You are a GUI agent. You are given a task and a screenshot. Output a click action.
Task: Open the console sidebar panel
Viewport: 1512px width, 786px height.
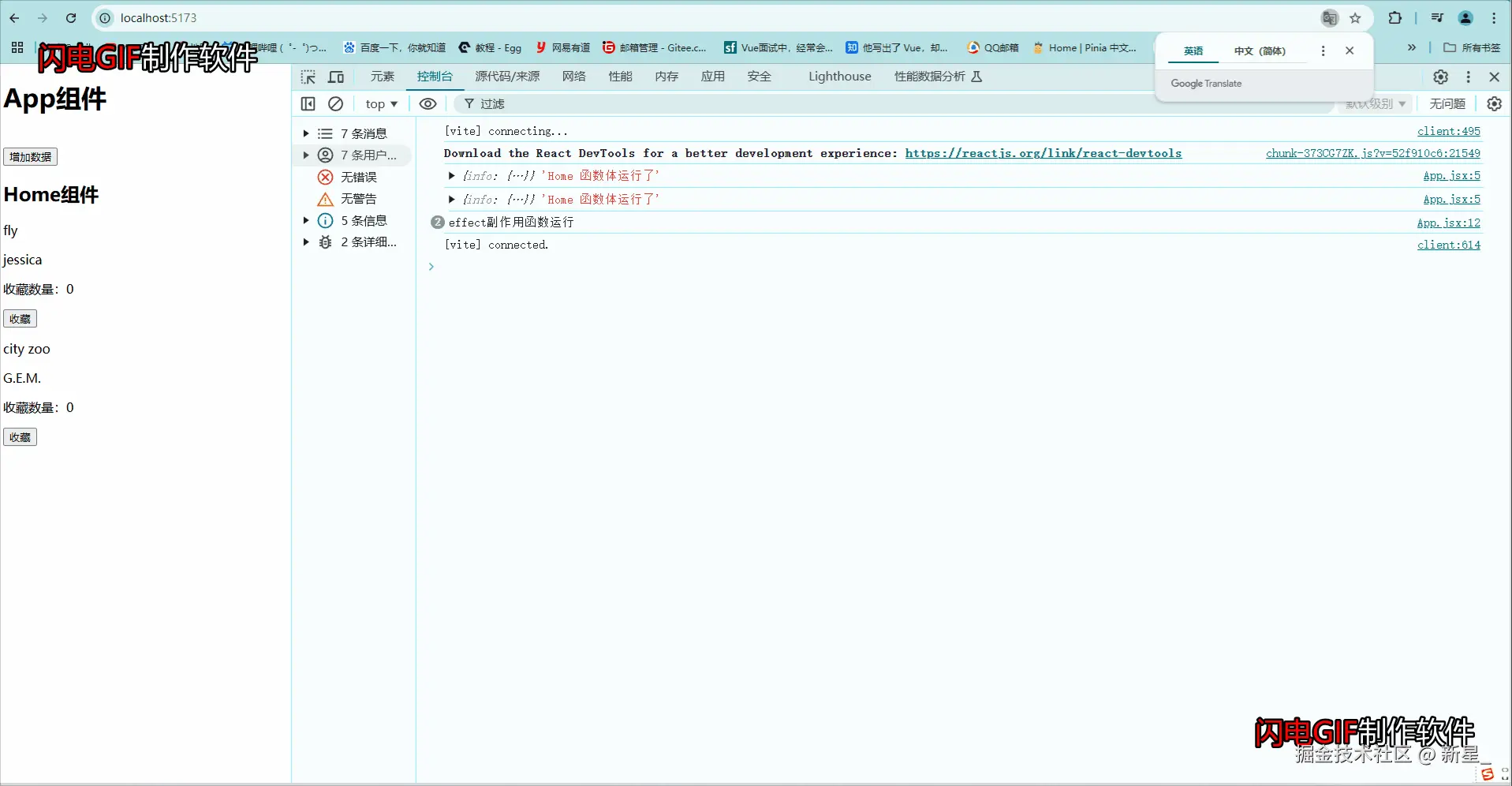[308, 103]
